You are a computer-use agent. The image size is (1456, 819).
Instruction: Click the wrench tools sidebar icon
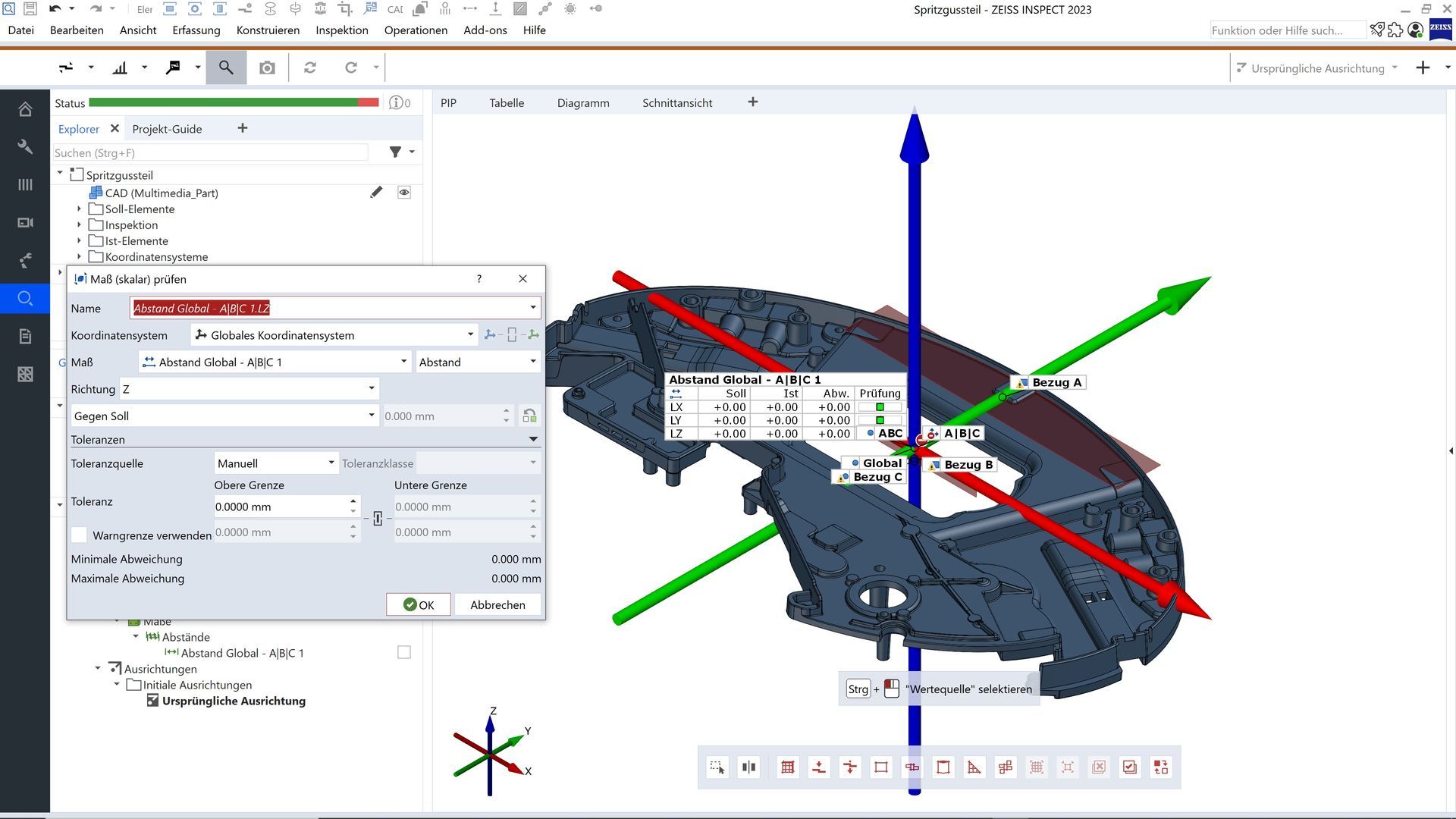tap(25, 147)
